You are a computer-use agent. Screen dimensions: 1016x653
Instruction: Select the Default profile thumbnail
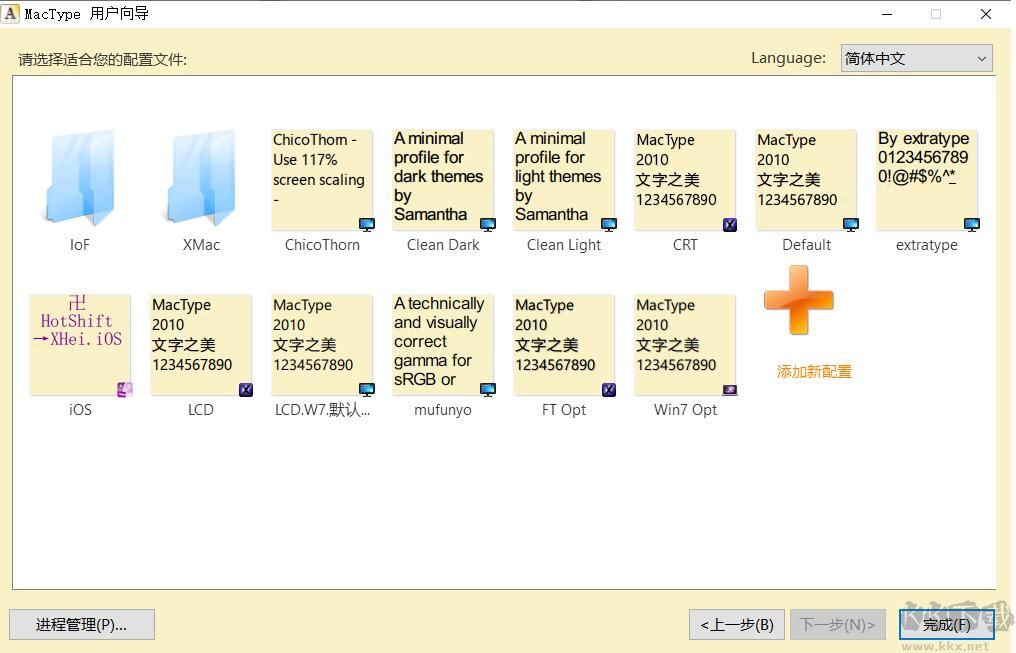pyautogui.click(x=806, y=180)
